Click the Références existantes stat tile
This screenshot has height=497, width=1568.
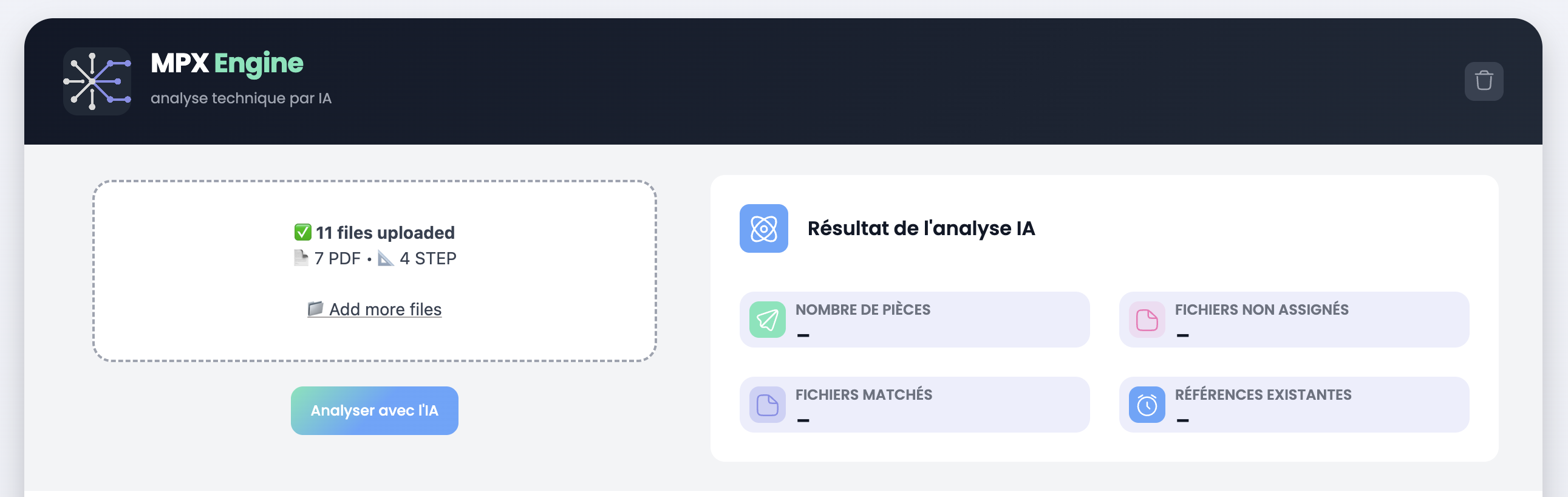[x=1294, y=405]
